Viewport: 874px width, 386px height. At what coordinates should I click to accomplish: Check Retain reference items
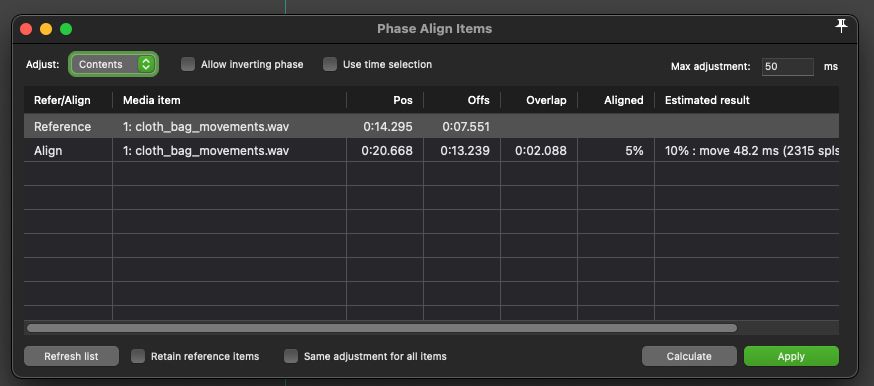[x=138, y=356]
